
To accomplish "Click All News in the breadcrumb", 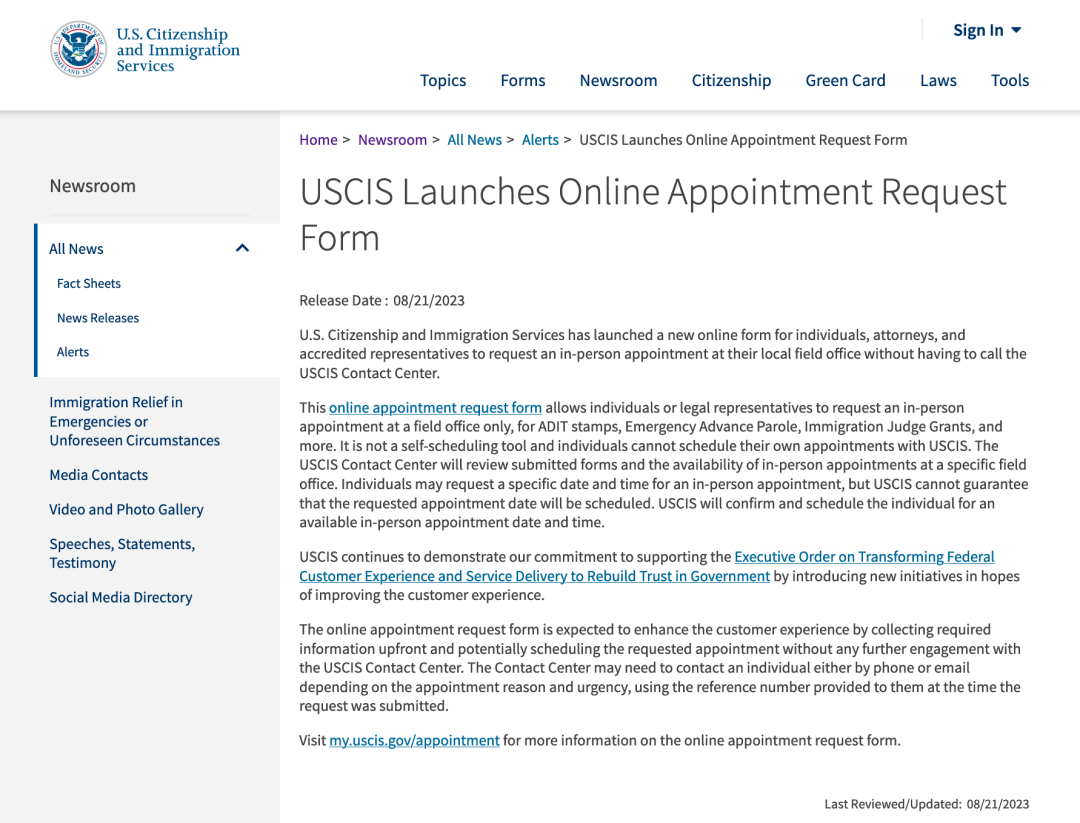I will click(475, 140).
